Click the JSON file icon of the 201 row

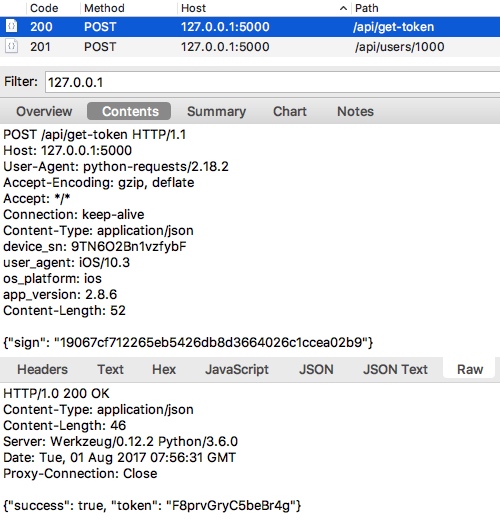pyautogui.click(x=11, y=46)
